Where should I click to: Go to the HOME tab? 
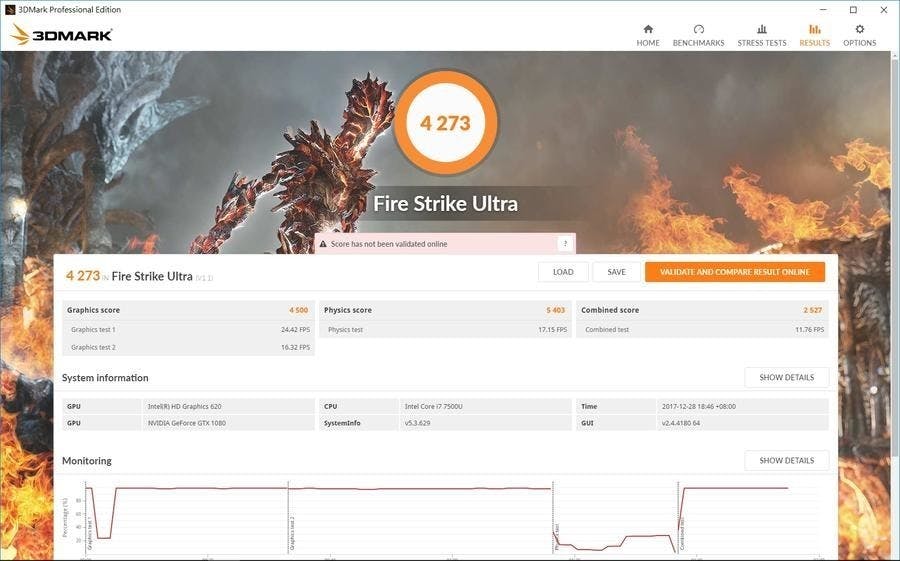(647, 36)
